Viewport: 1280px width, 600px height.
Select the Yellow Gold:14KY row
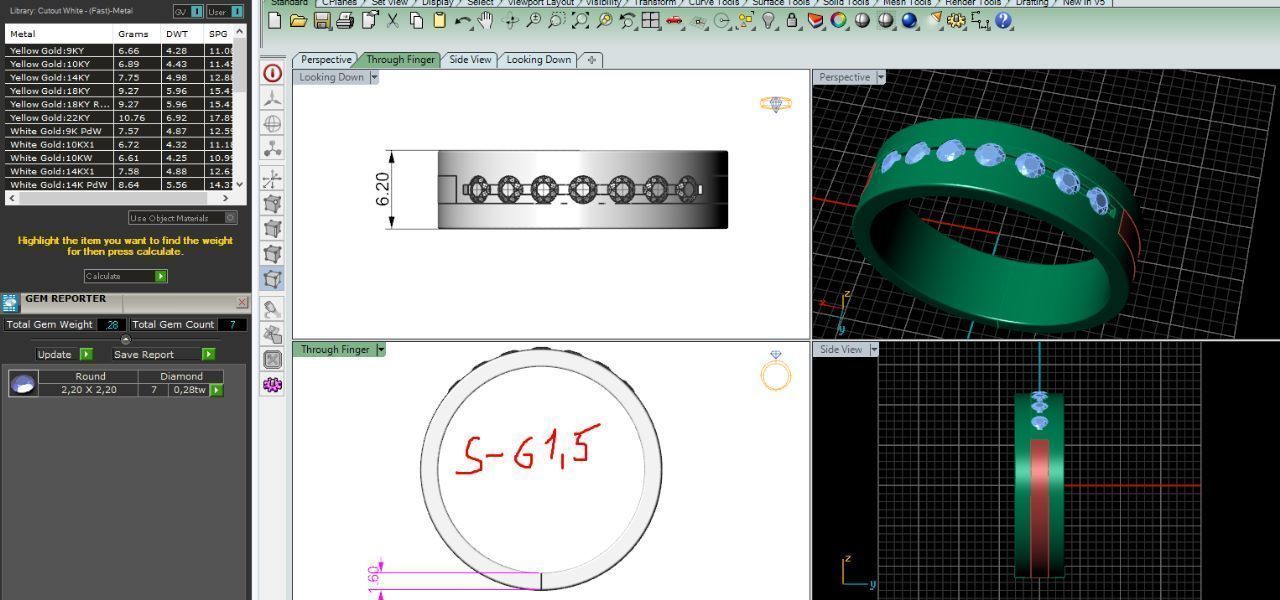(x=120, y=77)
